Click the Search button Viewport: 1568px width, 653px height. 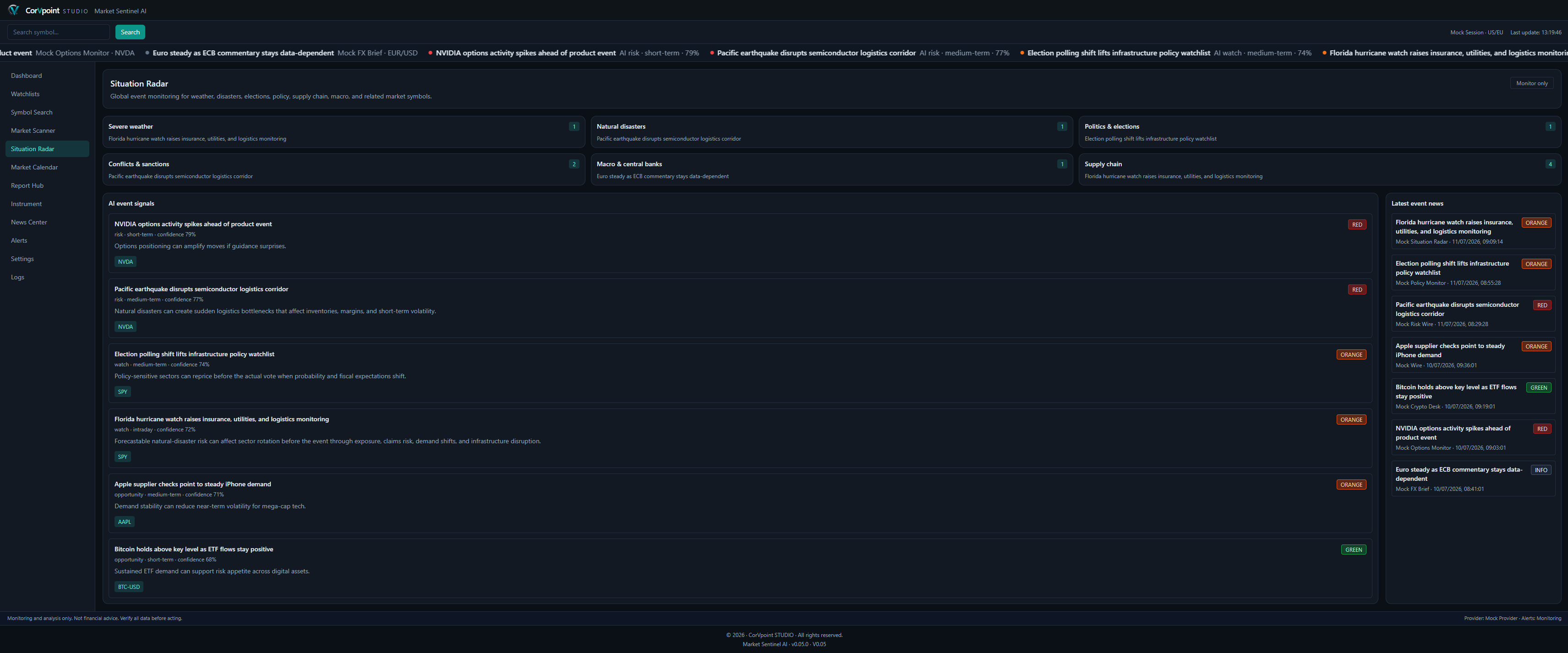click(x=130, y=32)
